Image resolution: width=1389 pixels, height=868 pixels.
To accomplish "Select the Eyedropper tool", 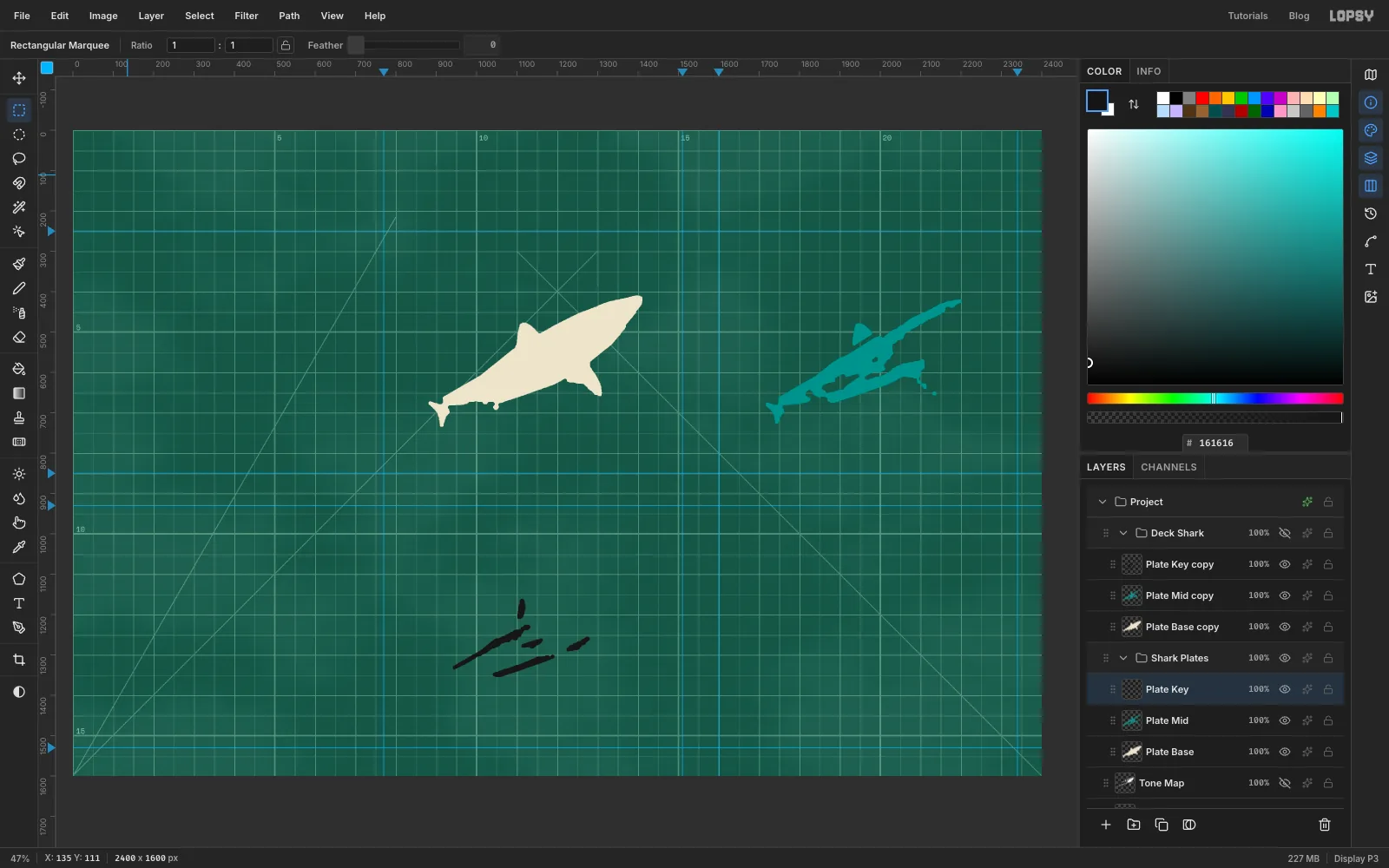I will click(x=19, y=547).
